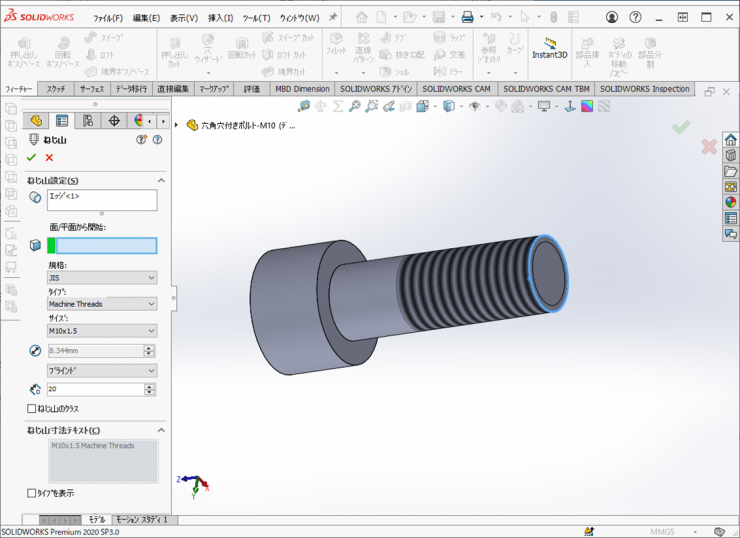
Task: Click the depth value stepper arrows
Action: click(150, 389)
